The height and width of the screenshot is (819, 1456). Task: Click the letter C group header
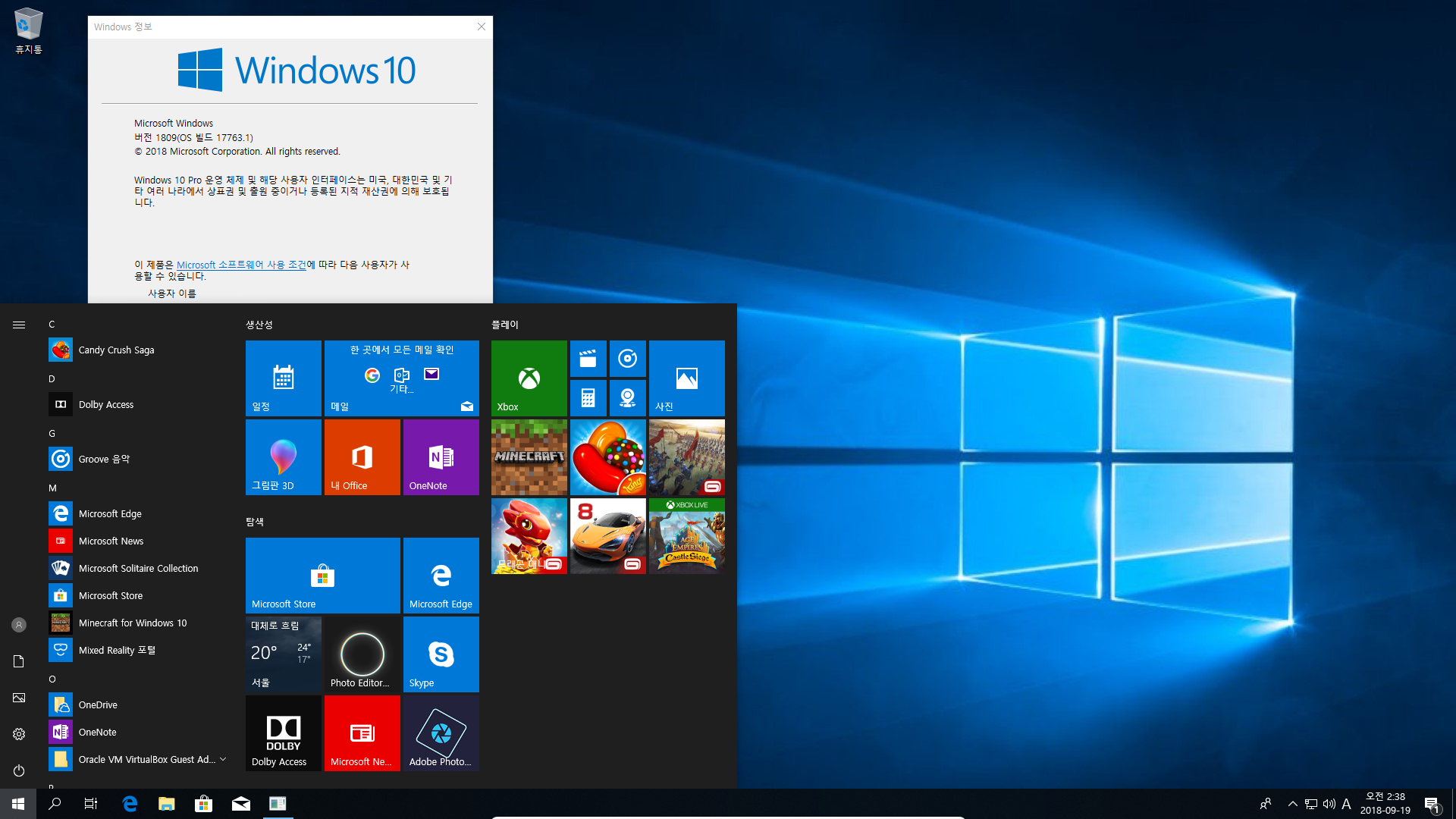52,325
